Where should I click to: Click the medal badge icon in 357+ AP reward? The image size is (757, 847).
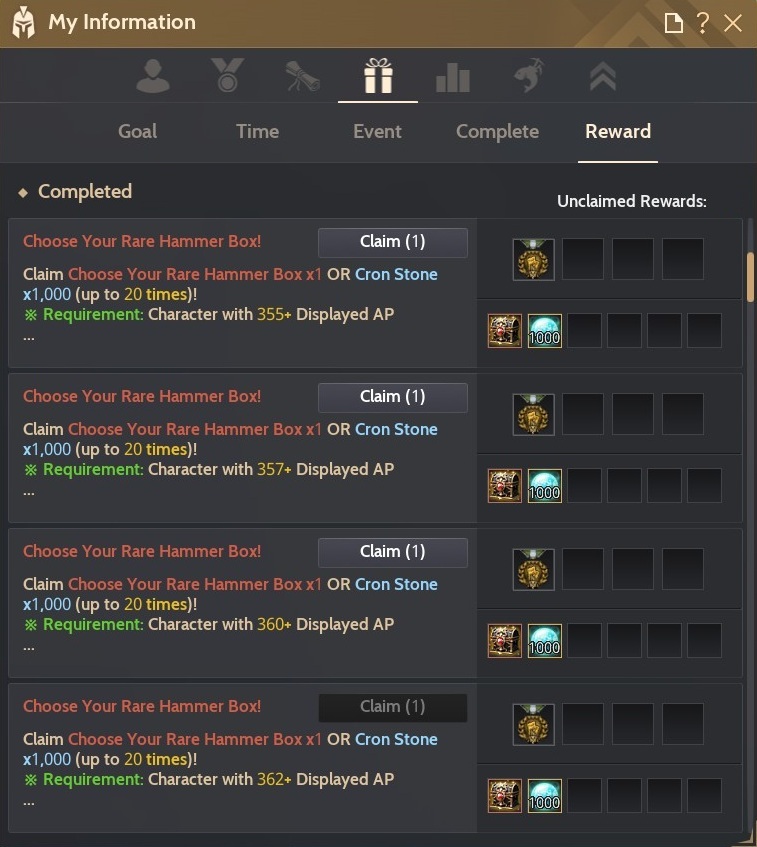pyautogui.click(x=533, y=414)
